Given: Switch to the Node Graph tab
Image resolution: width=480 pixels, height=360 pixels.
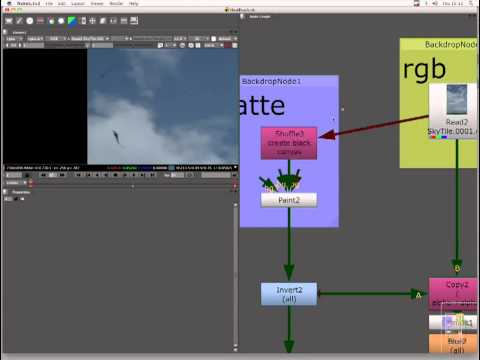Looking at the screenshot, I should [260, 17].
